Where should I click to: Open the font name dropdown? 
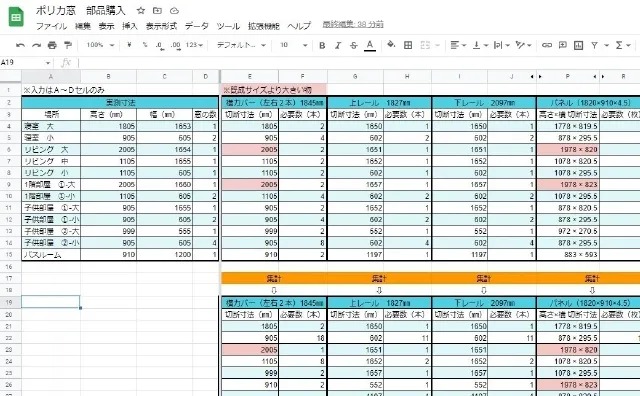(x=241, y=45)
